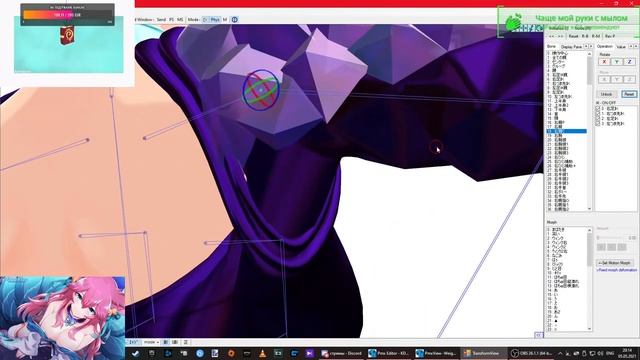Select morph list row 14 'あ'
Image resolution: width=640 pixels, height=360 pixels.
click(567, 290)
